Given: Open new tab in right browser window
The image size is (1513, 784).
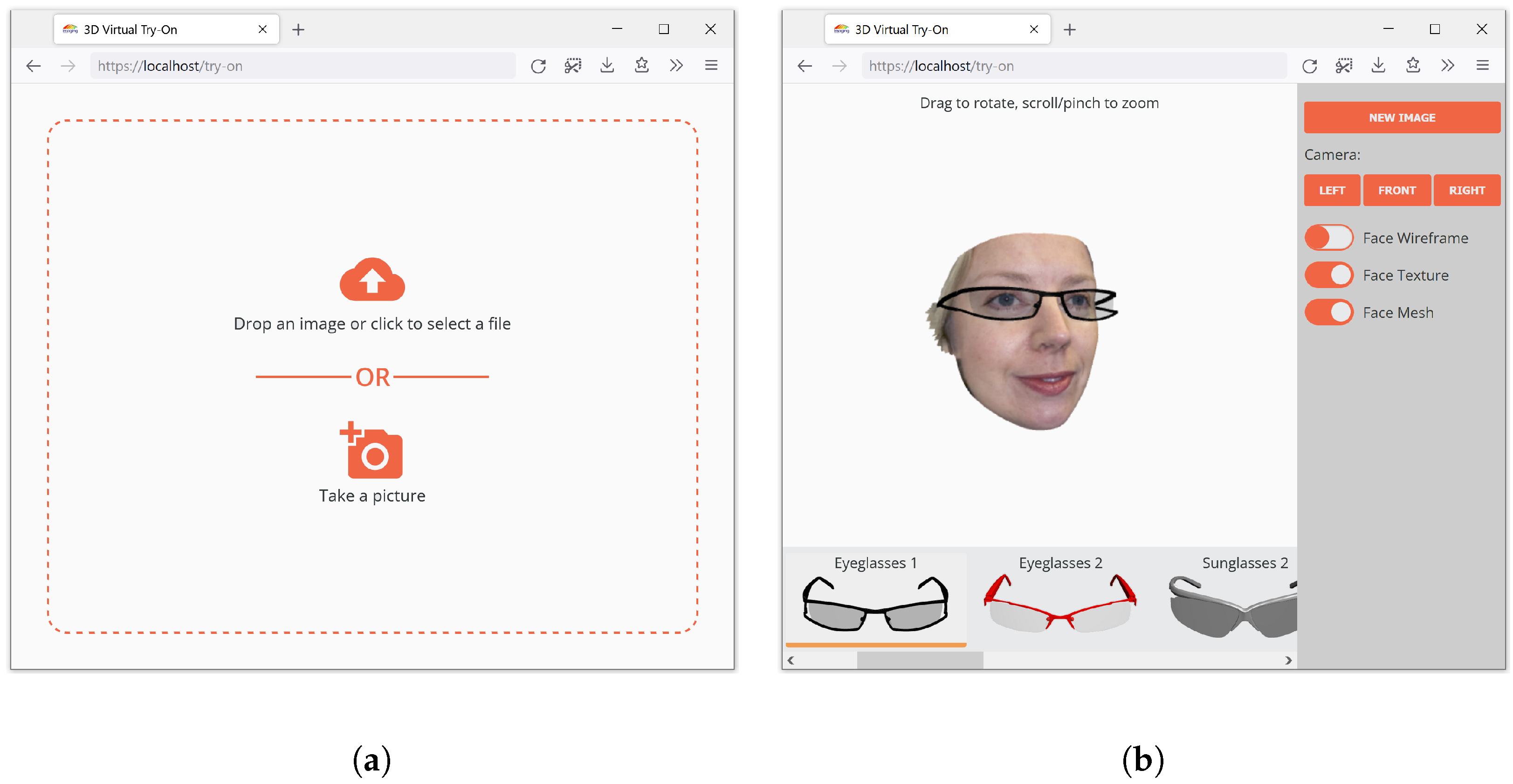Looking at the screenshot, I should tap(1070, 29).
